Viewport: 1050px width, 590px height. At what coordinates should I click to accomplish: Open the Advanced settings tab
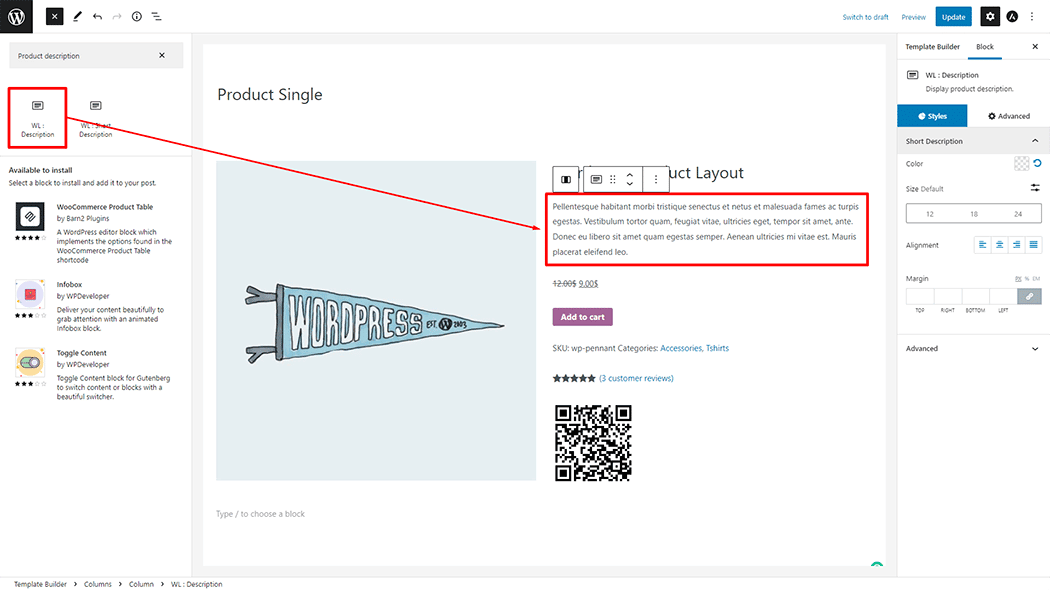point(1009,116)
